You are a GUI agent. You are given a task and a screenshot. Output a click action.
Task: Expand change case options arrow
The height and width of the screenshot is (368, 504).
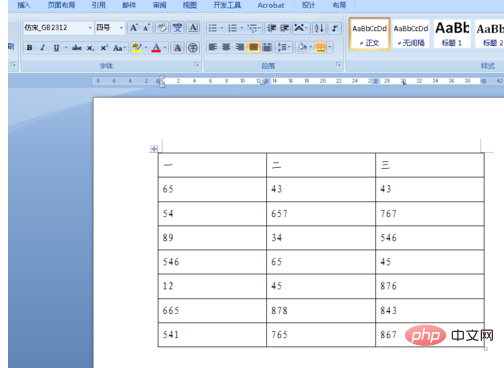pyautogui.click(x=125, y=48)
